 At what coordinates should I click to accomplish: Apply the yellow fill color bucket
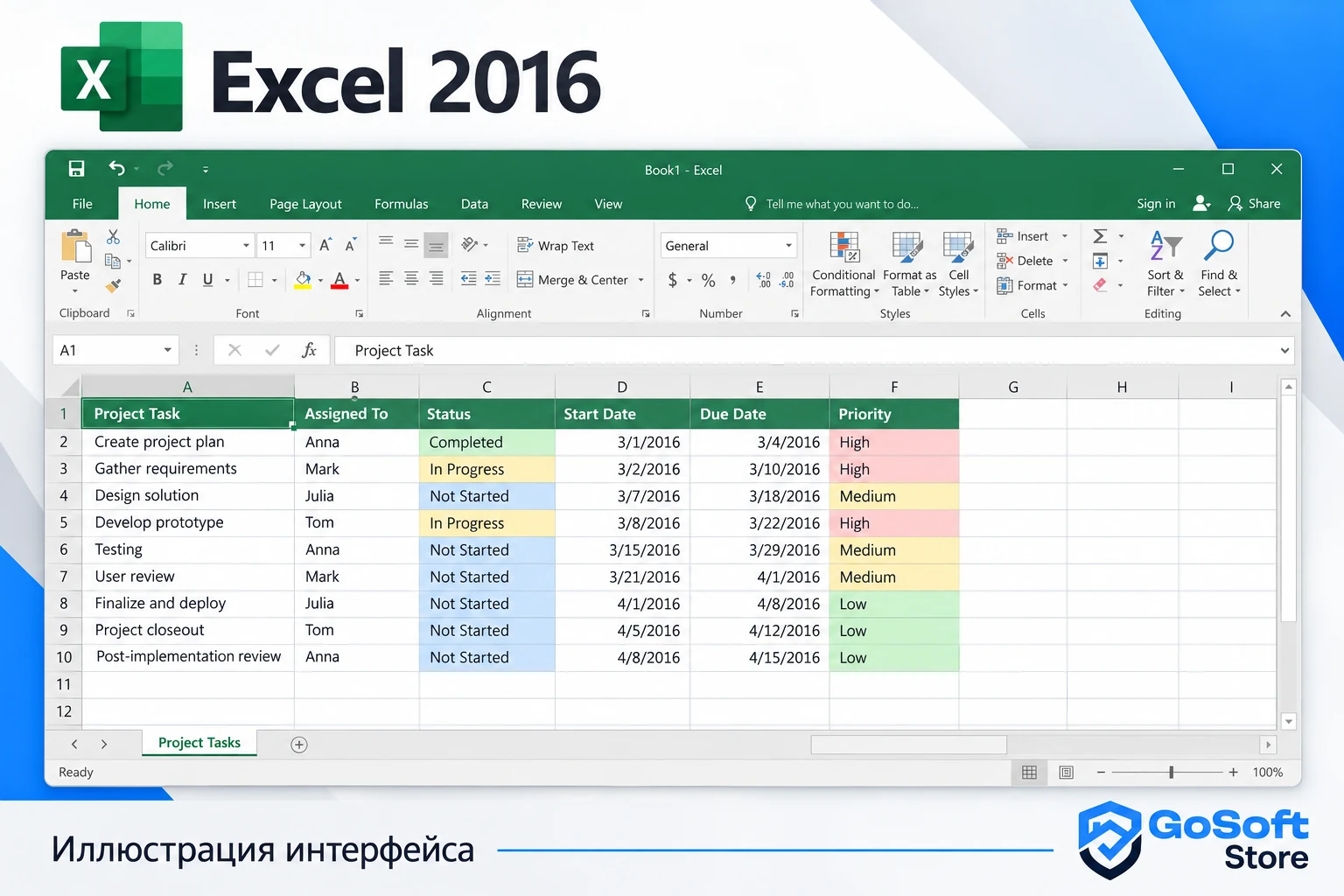tap(303, 280)
